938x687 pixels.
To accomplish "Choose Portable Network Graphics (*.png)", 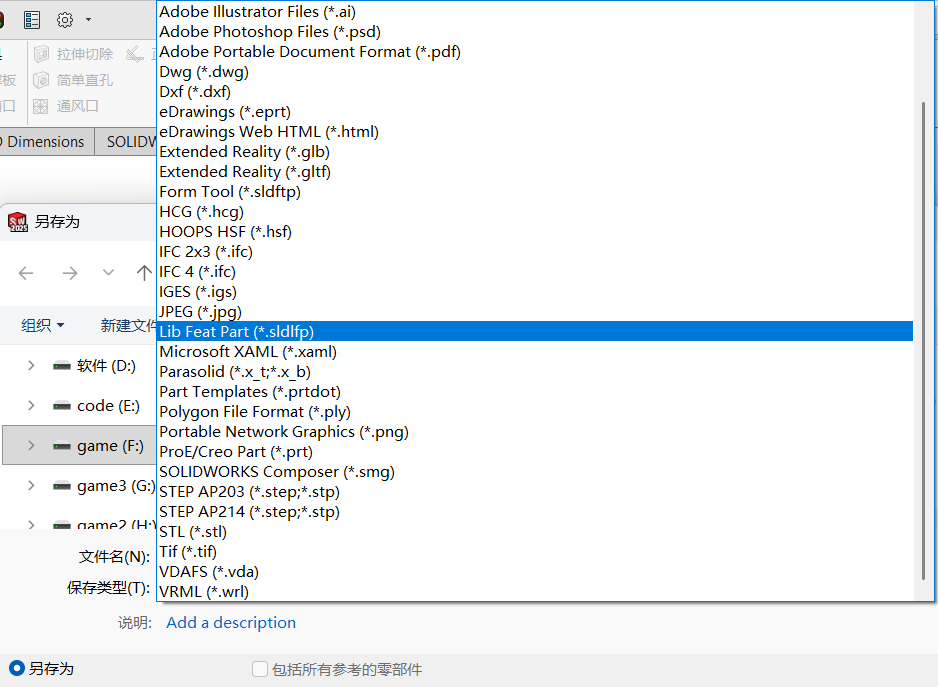I will click(534, 432).
